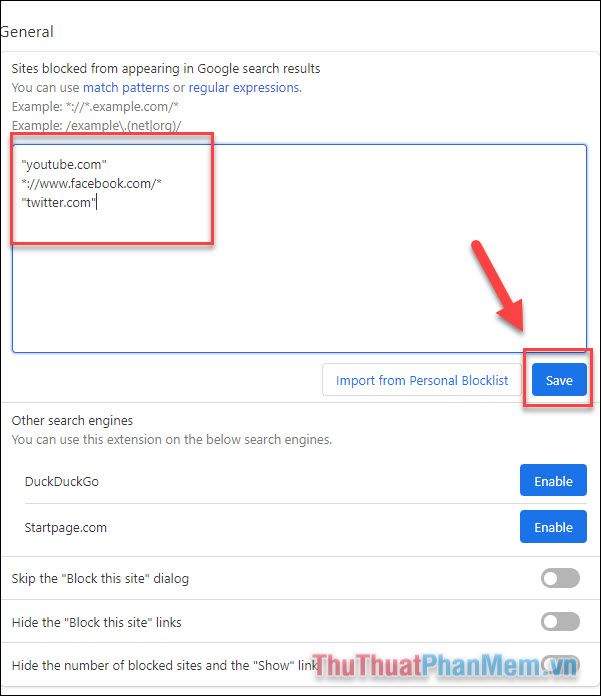This screenshot has height=696, width=601.
Task: Toggle Skip the "Block this site" dialog
Action: coord(560,578)
